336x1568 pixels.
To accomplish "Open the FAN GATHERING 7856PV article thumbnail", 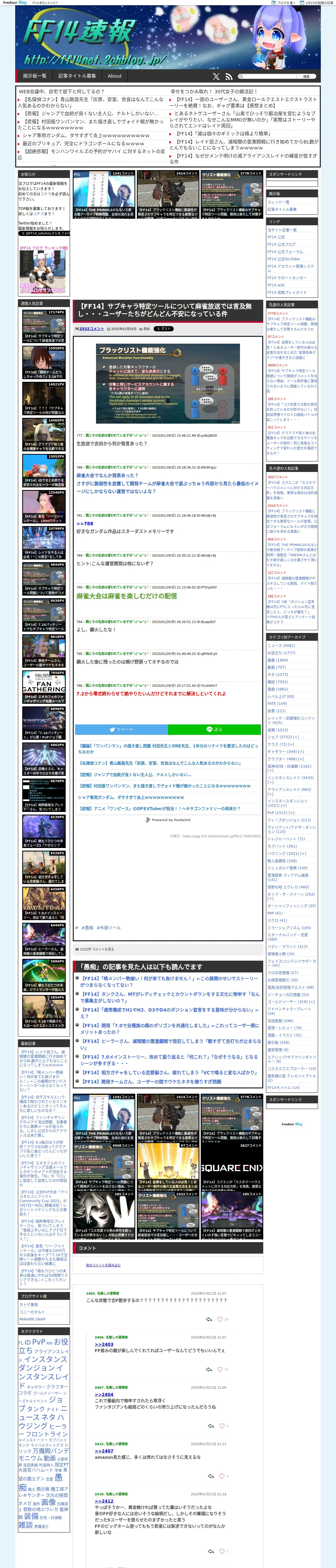I will 44,688.
